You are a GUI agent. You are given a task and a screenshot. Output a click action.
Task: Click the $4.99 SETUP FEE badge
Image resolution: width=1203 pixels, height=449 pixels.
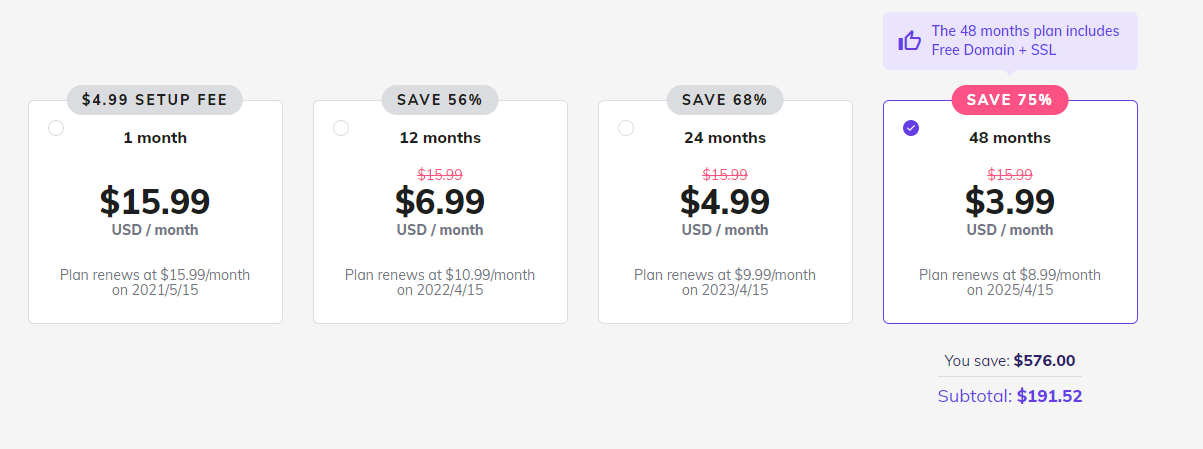click(155, 100)
